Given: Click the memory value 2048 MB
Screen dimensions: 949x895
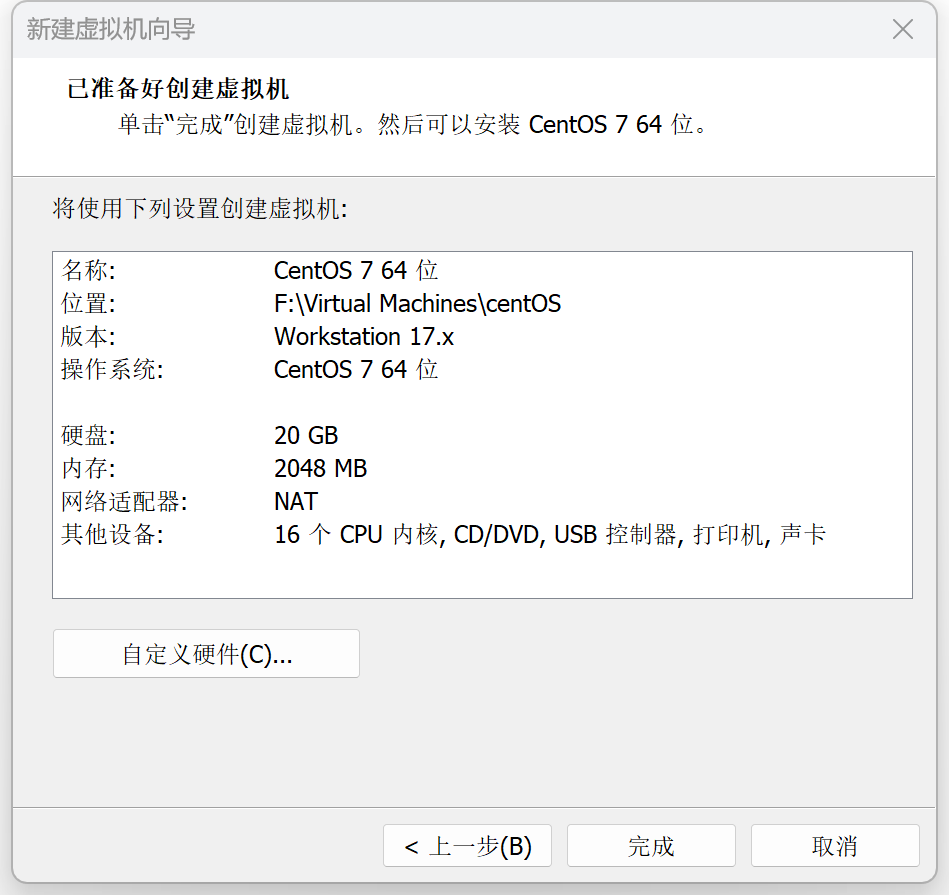Looking at the screenshot, I should (320, 468).
